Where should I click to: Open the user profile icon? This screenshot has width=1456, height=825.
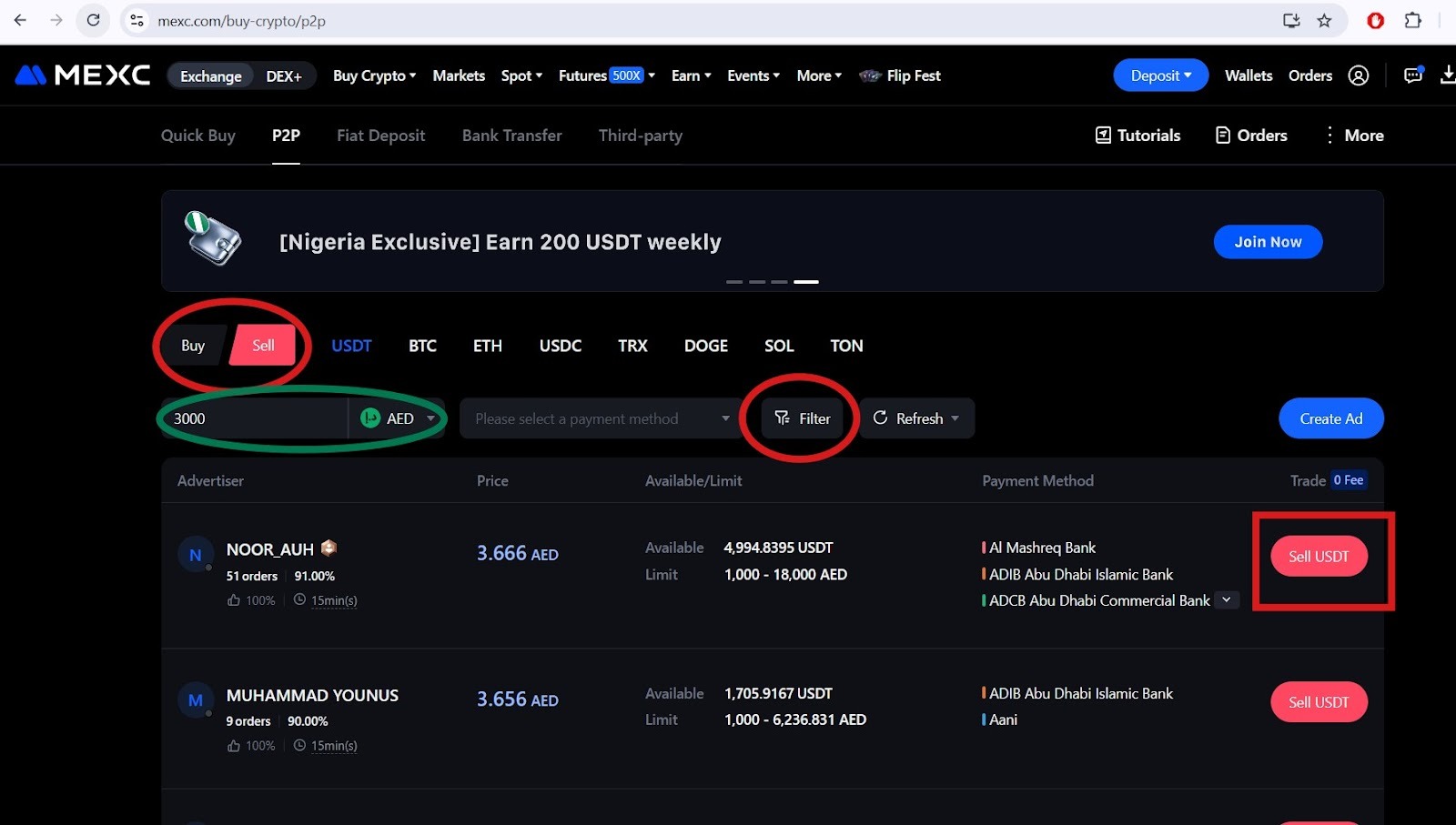click(x=1358, y=75)
